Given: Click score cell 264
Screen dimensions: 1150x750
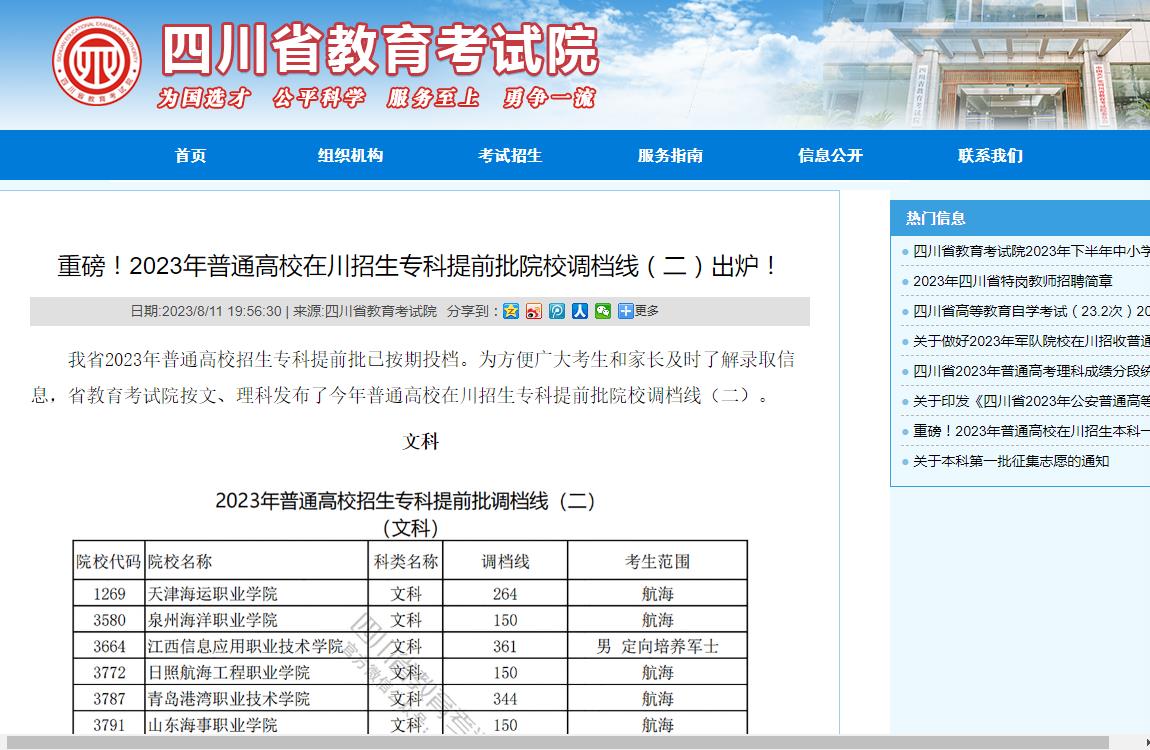Looking at the screenshot, I should [505, 594].
